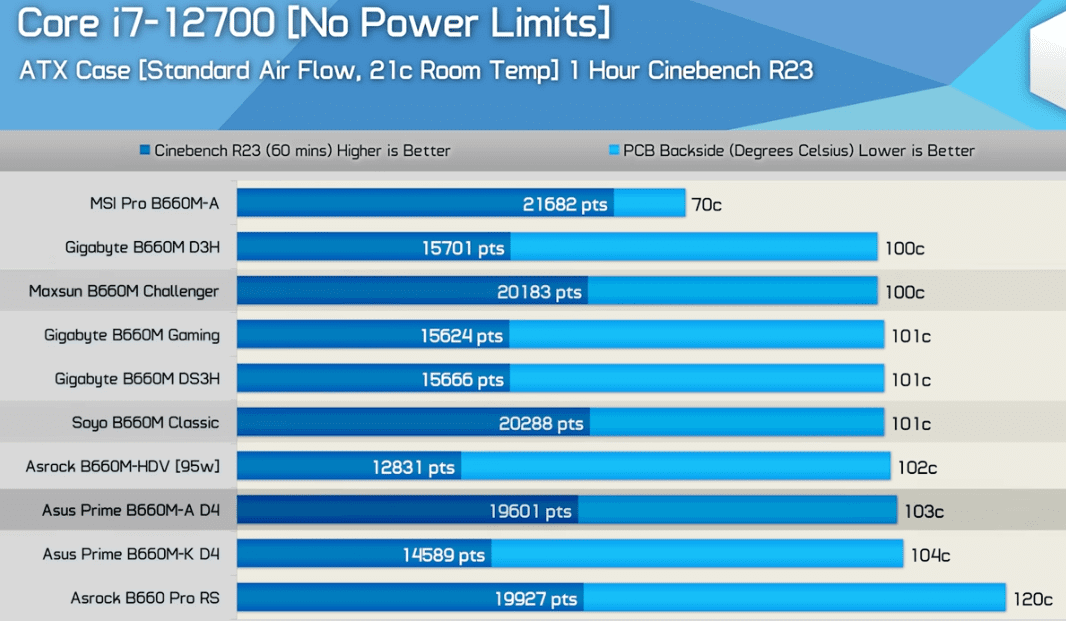
Task: Click the '101c' value for Gigabyte B660M Gaming
Action: [x=911, y=336]
